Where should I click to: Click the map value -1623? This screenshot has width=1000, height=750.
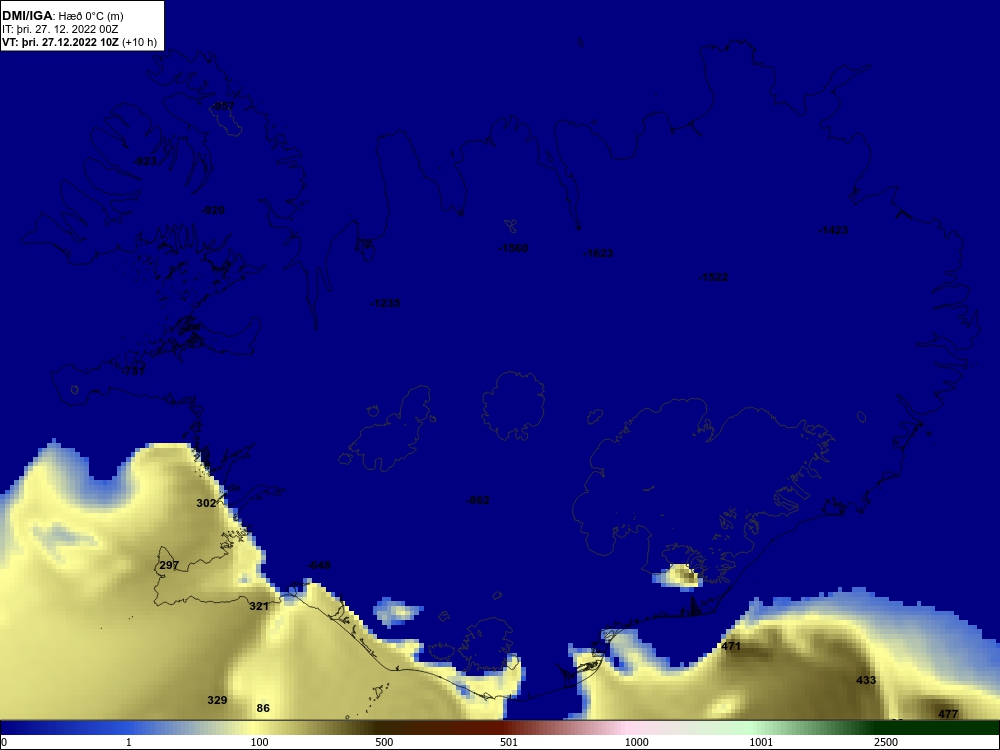598,253
